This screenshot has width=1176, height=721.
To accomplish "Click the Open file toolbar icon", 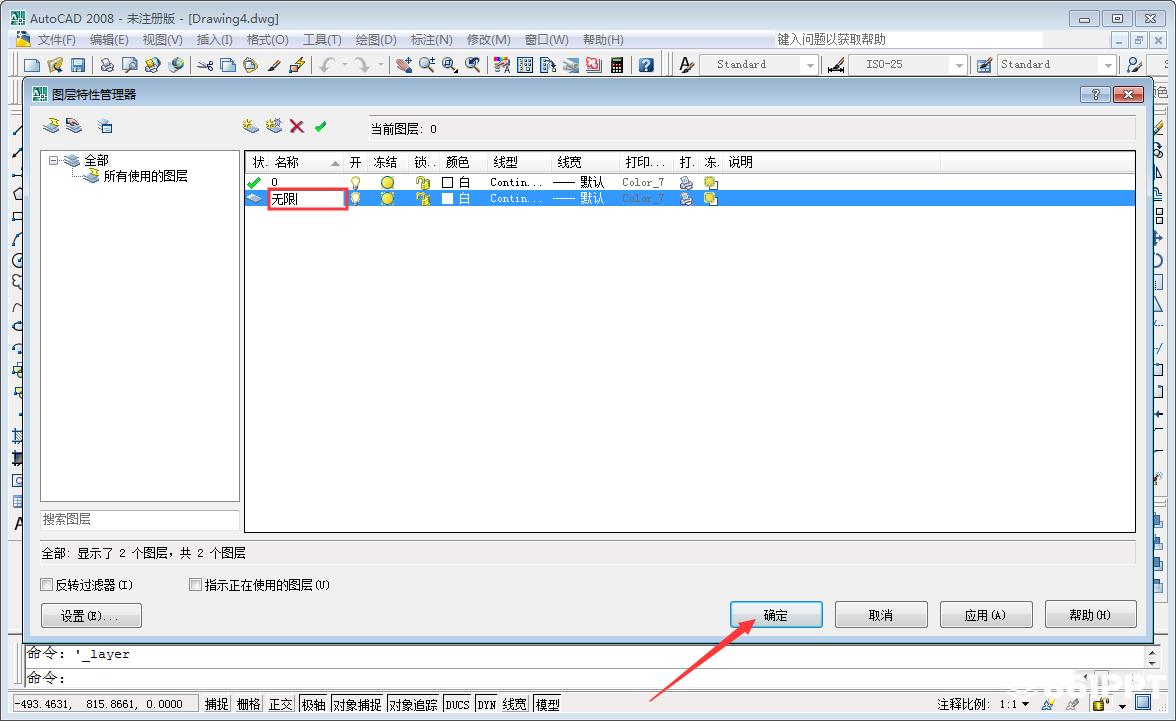I will (55, 65).
